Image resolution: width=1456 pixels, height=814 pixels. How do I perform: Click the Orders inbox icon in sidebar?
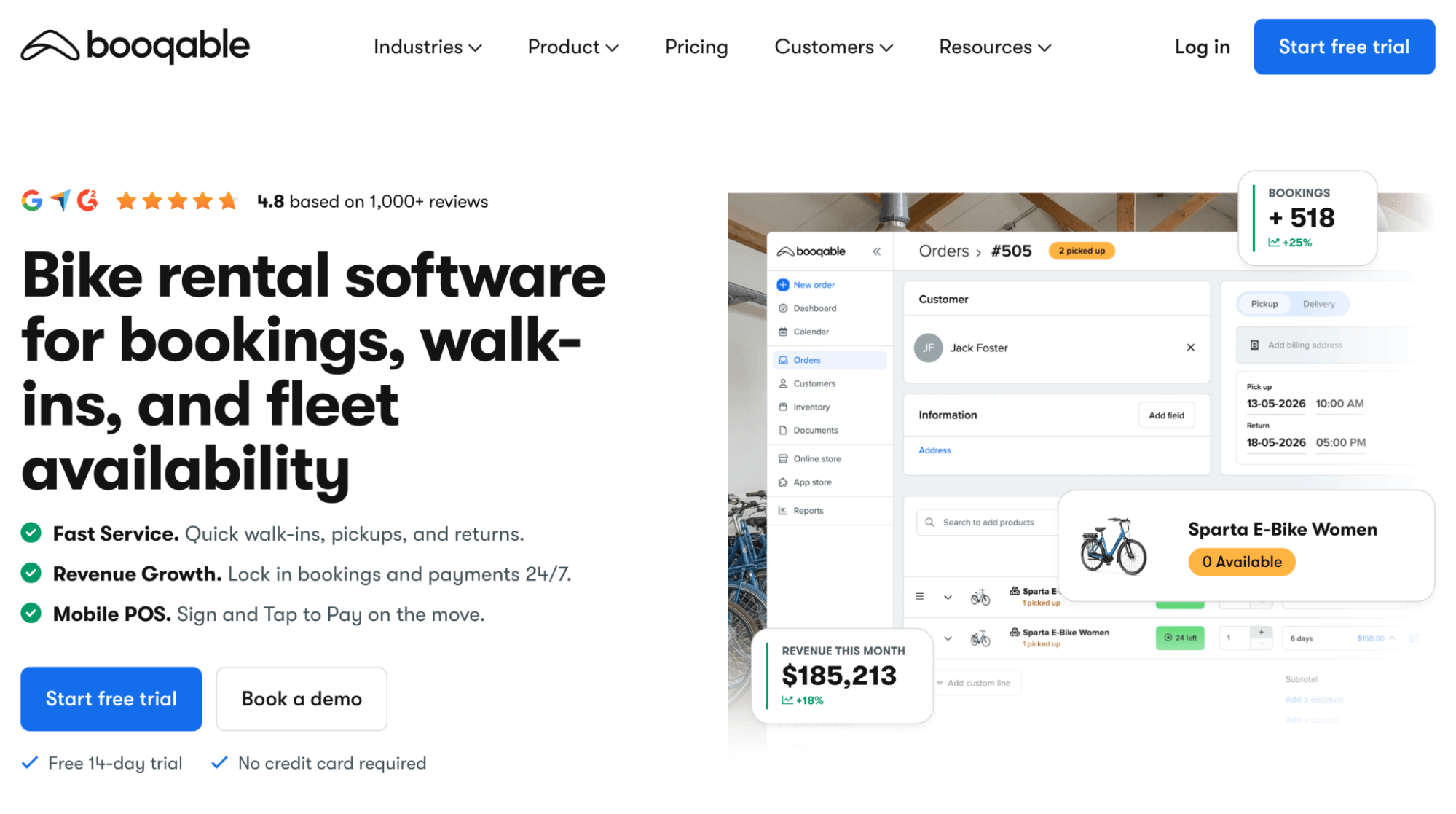click(783, 360)
